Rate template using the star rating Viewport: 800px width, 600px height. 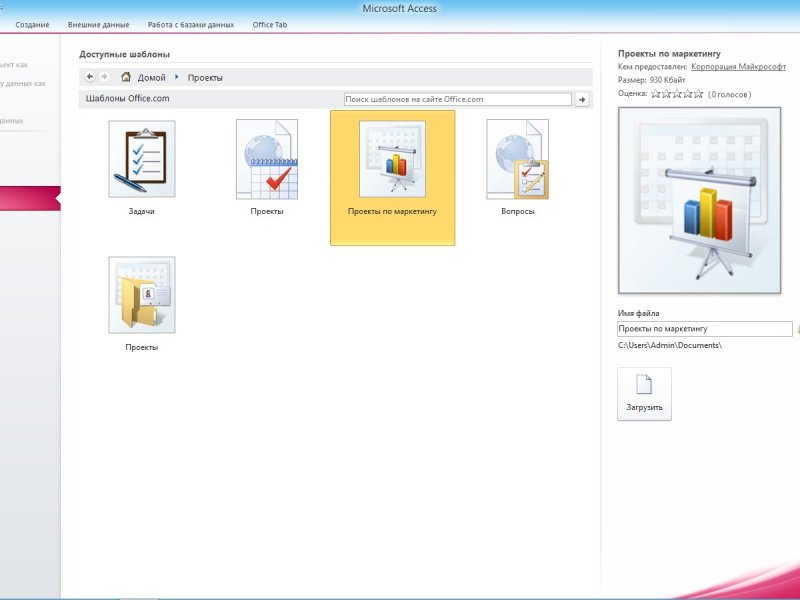(x=677, y=94)
